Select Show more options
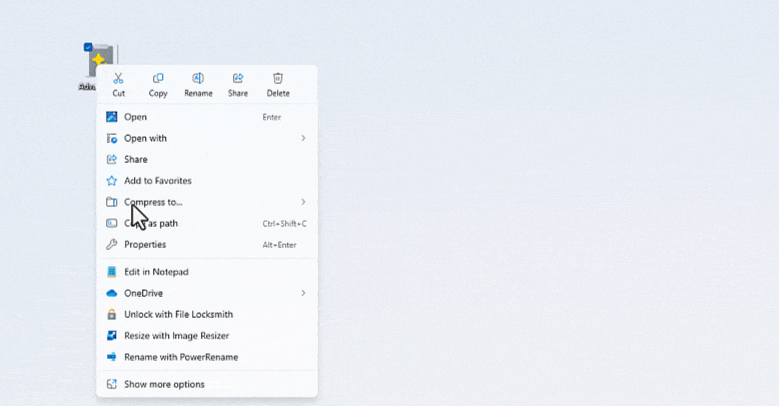 pos(207,384)
